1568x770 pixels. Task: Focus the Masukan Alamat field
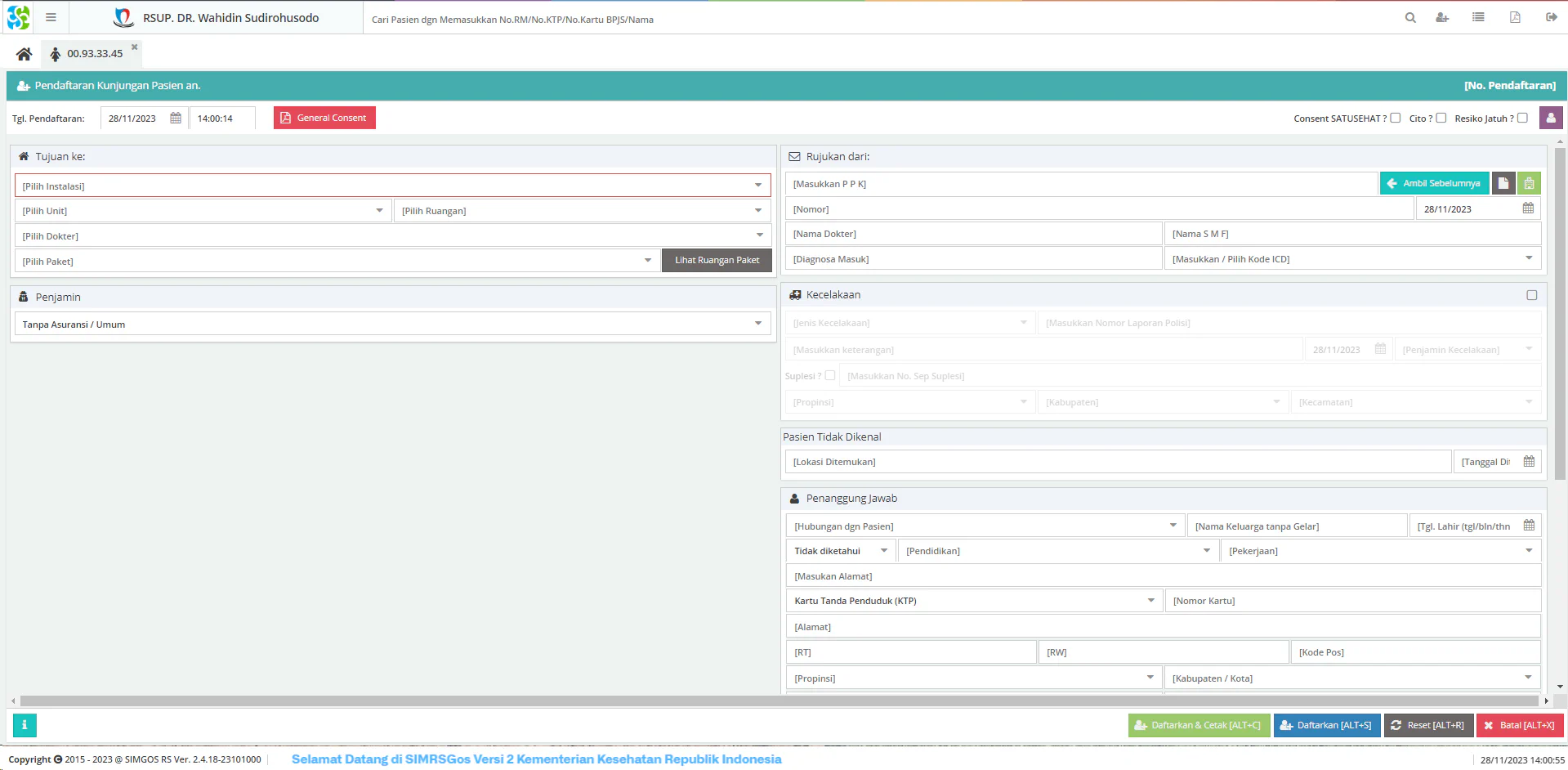1164,576
